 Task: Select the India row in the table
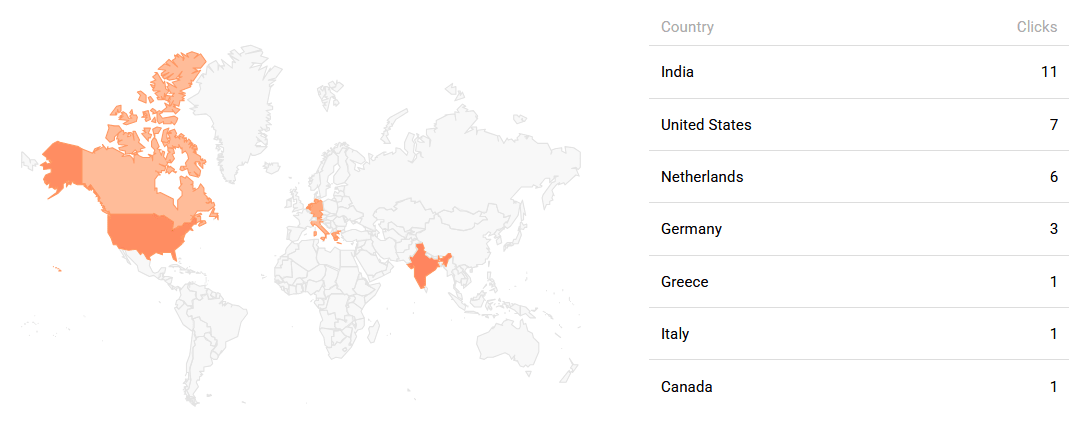click(677, 72)
